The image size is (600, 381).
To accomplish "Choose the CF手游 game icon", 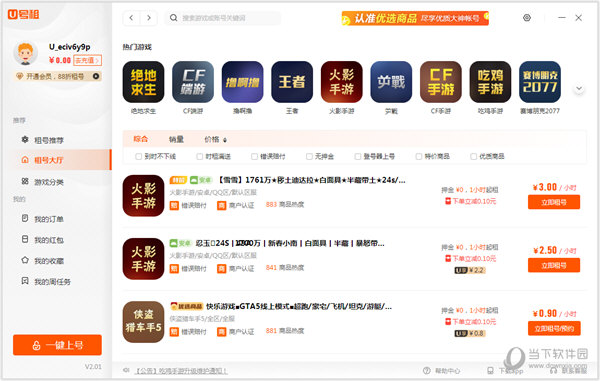I will 440,82.
